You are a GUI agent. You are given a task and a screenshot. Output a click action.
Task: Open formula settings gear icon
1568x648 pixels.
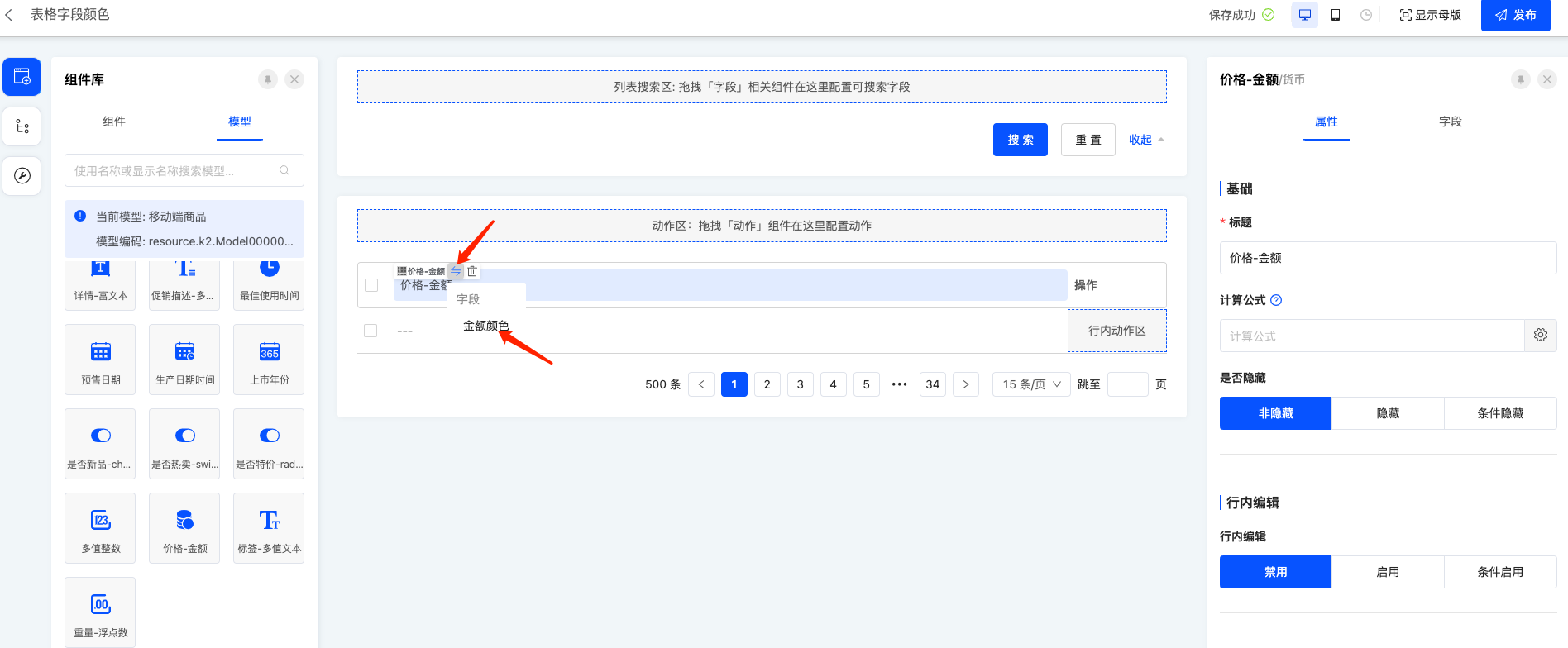pos(1541,336)
